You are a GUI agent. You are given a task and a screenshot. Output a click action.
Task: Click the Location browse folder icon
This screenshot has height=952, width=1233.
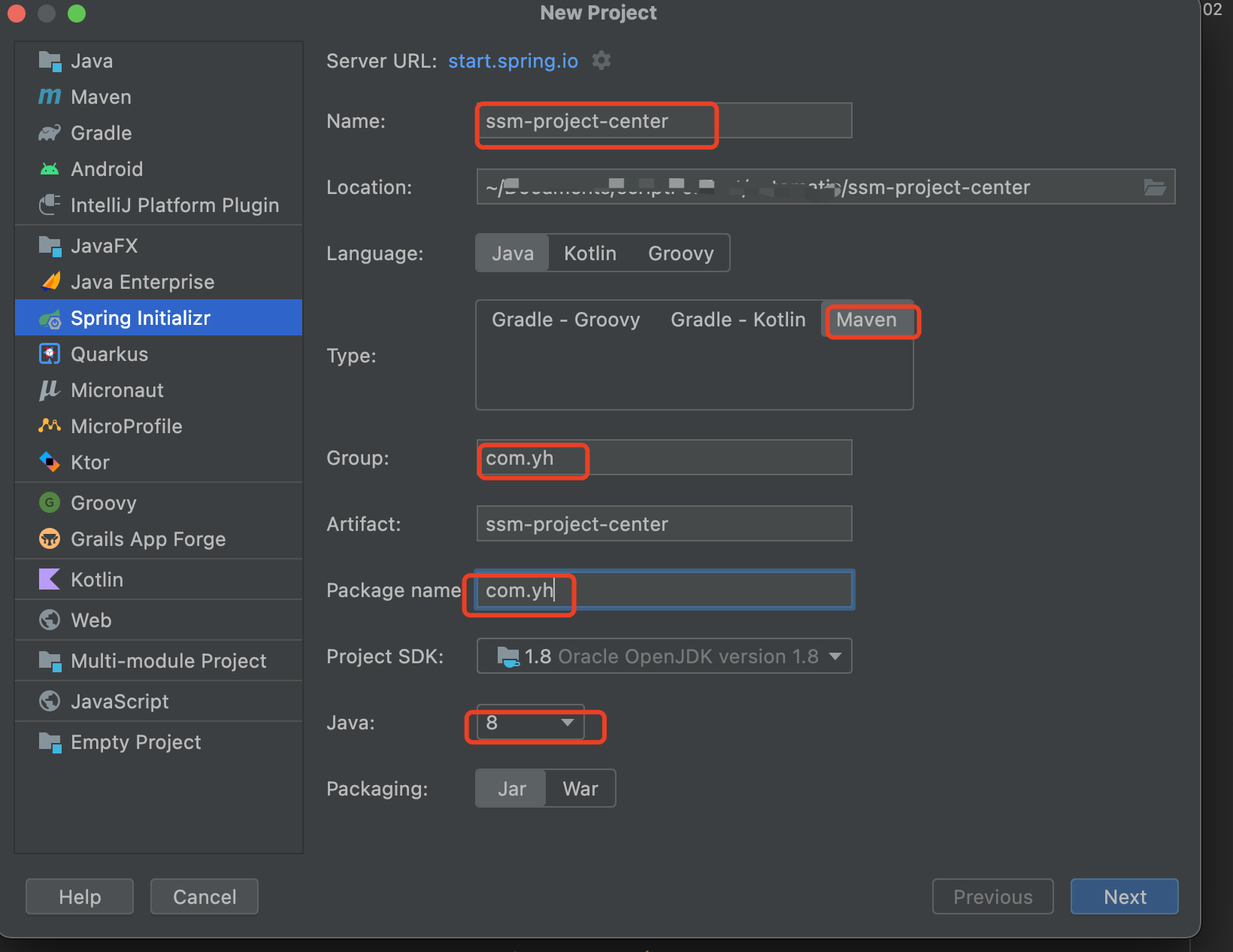1155,187
